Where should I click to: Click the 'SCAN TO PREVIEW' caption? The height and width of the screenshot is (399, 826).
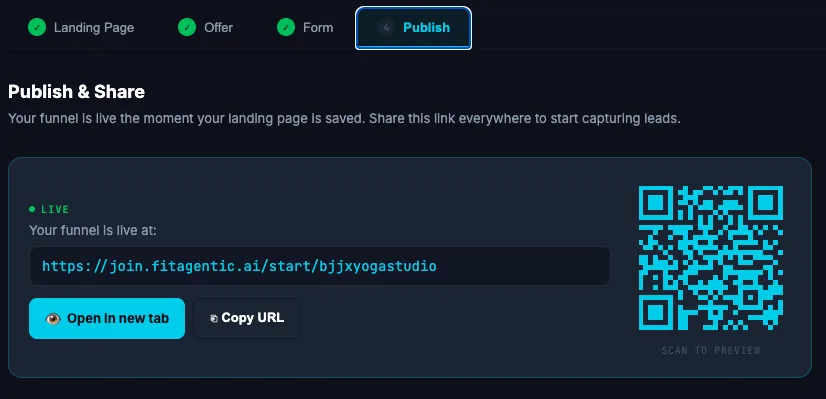[x=711, y=351]
